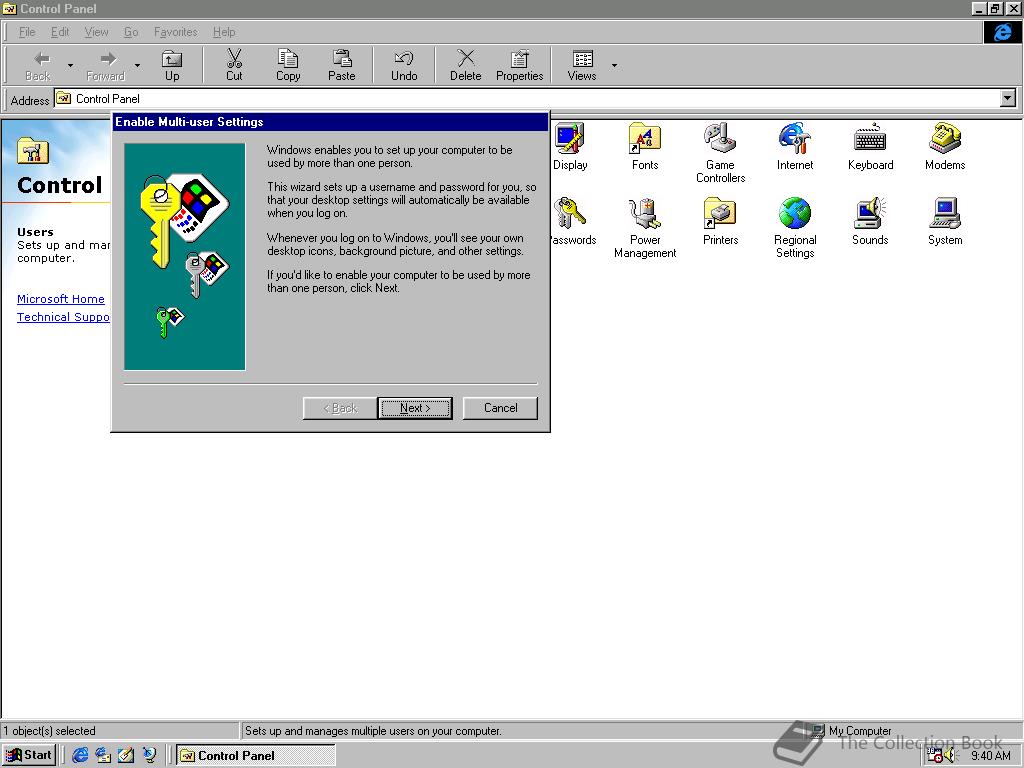Click the Control Panel window title icon

10,8
